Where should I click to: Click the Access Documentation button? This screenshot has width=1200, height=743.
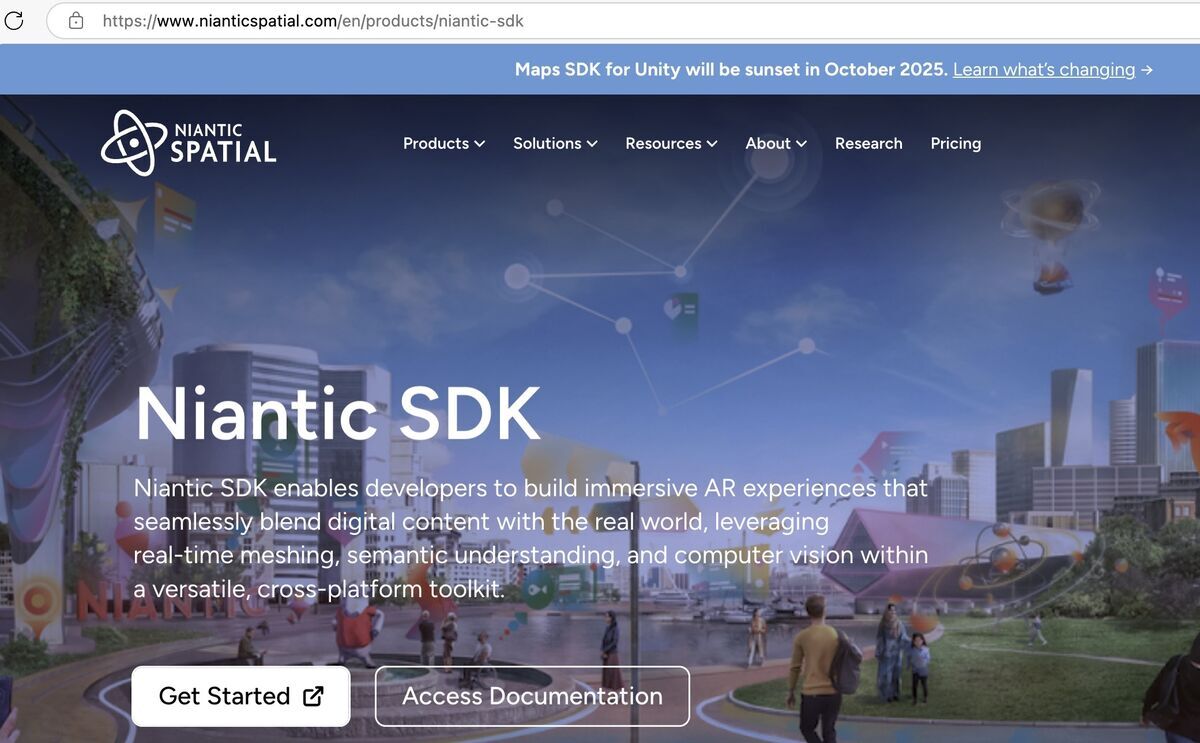(x=532, y=696)
